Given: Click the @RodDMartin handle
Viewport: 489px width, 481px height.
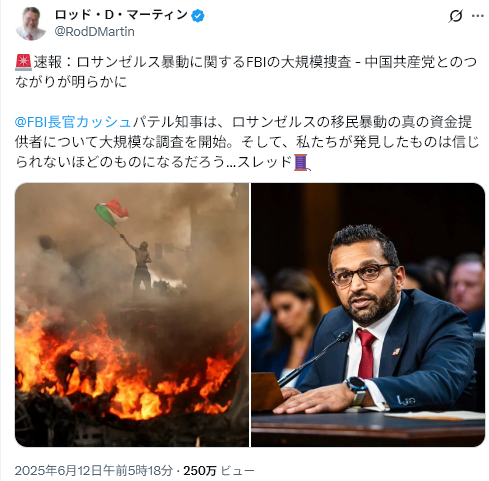Looking at the screenshot, I should 95,32.
